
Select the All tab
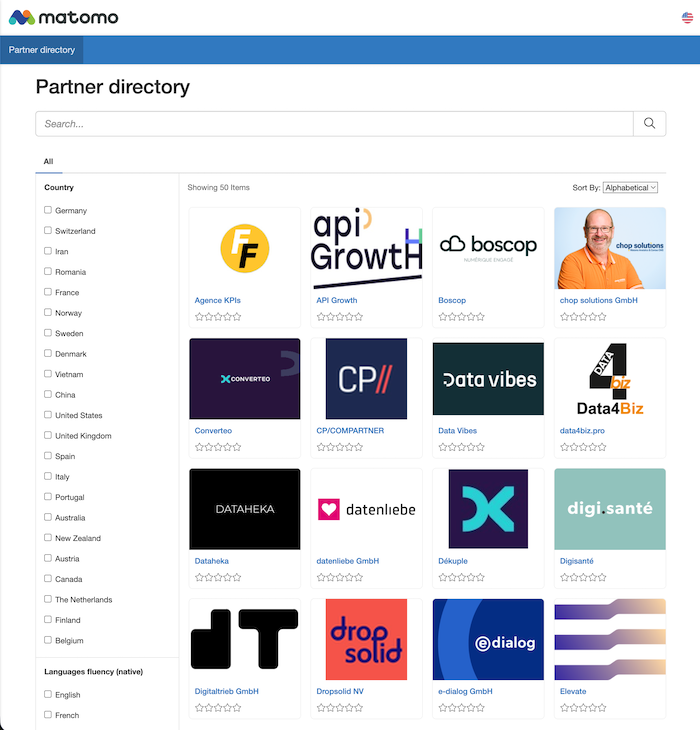click(x=48, y=161)
